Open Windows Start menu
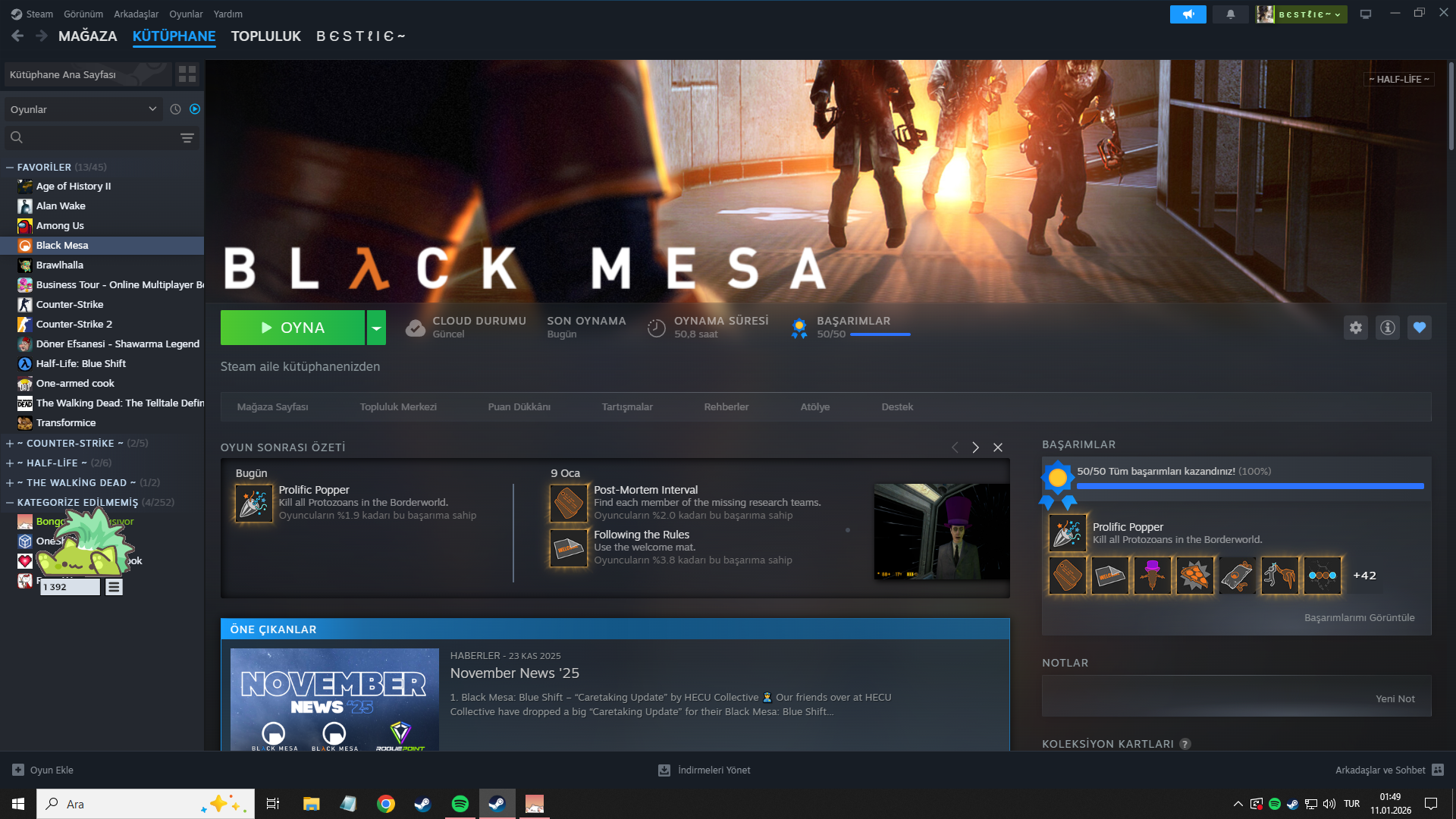Viewport: 1456px width, 819px height. pyautogui.click(x=18, y=804)
